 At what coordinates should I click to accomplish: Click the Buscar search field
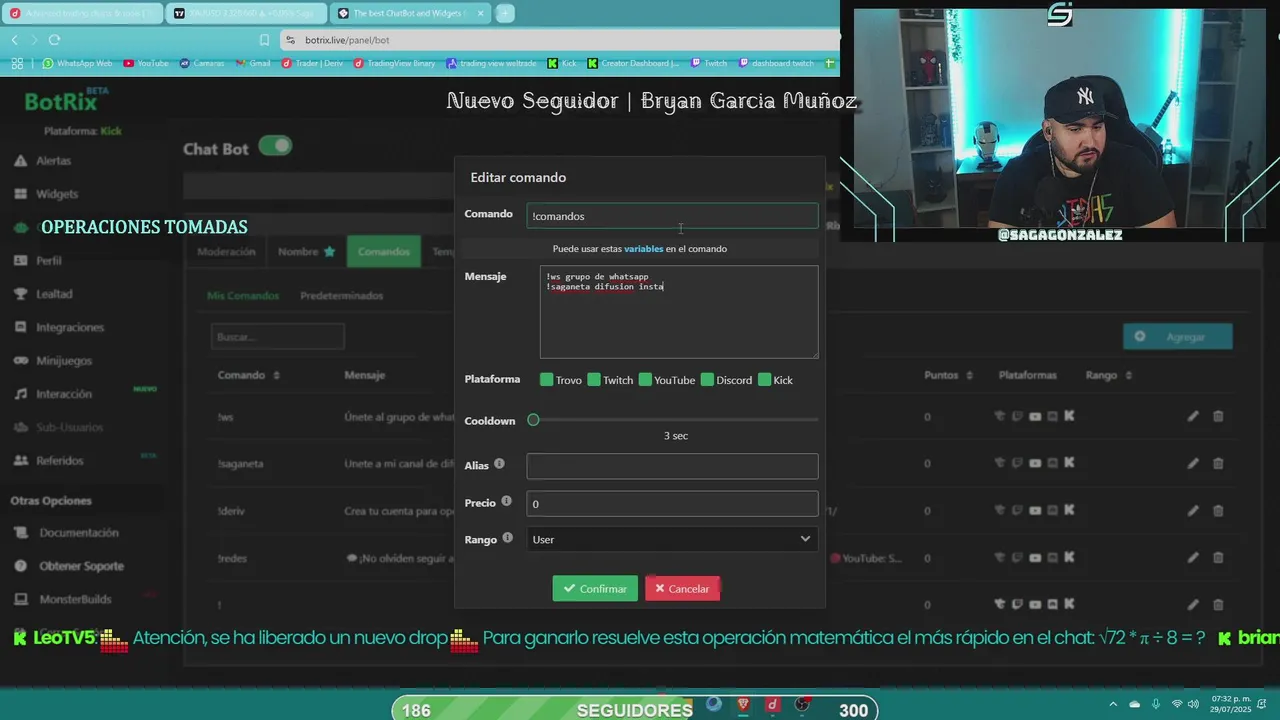click(277, 337)
